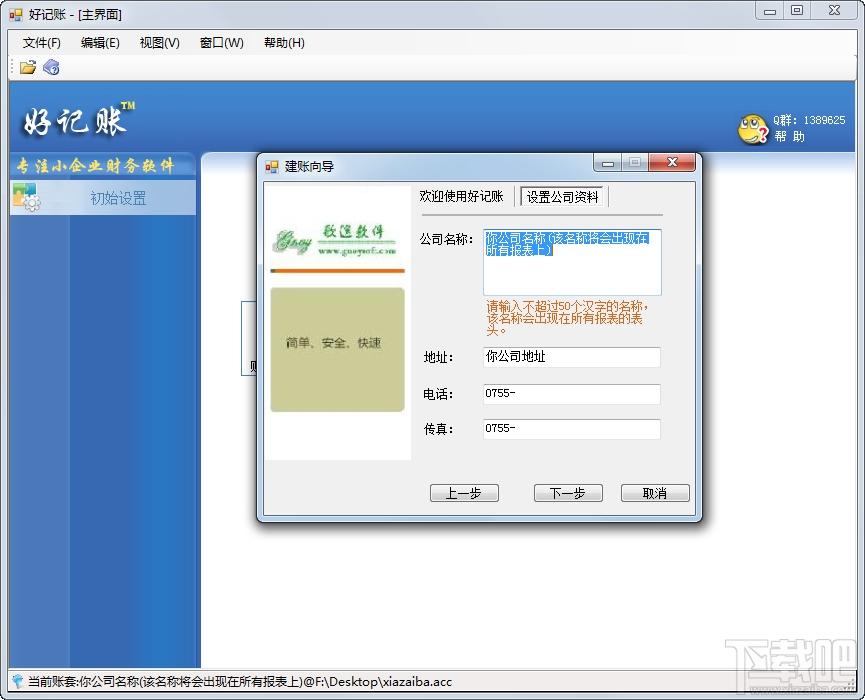Click the 传真 input field

pyautogui.click(x=572, y=429)
